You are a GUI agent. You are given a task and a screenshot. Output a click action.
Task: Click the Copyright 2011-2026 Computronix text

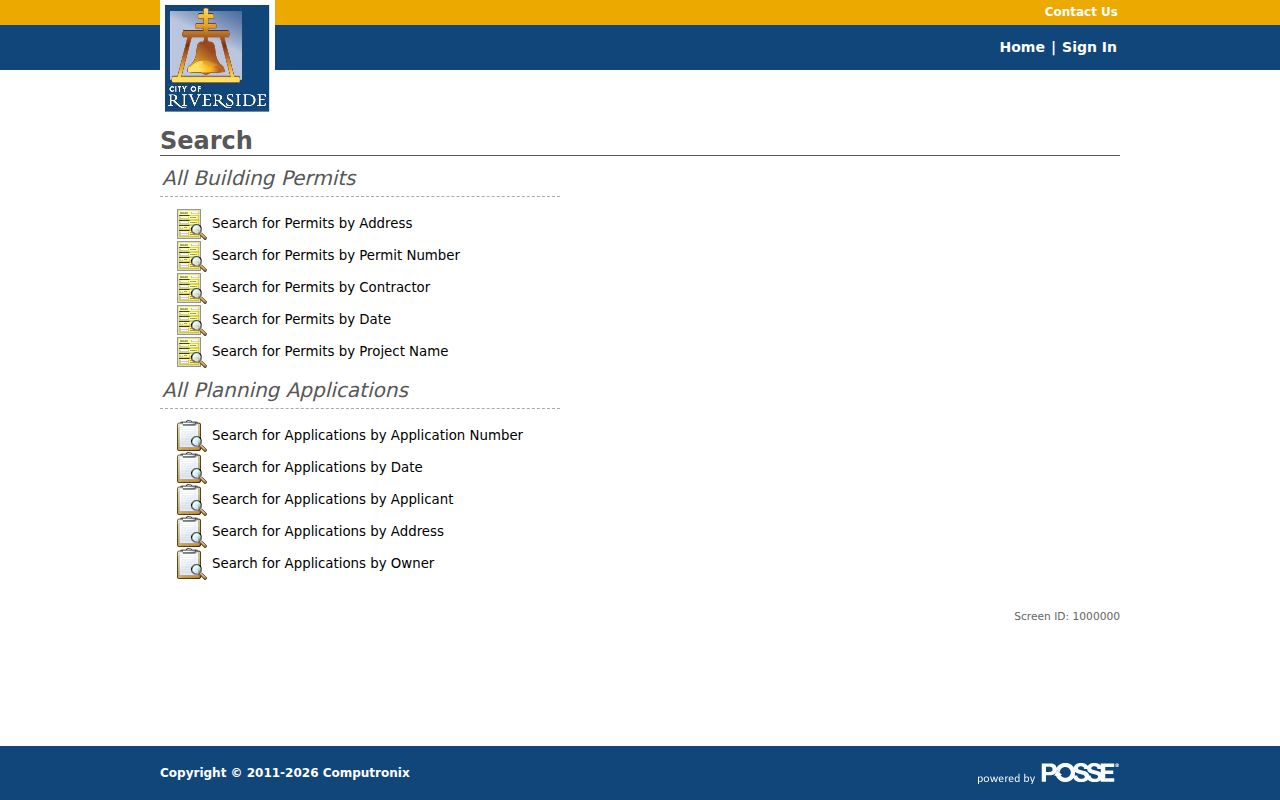(x=285, y=772)
